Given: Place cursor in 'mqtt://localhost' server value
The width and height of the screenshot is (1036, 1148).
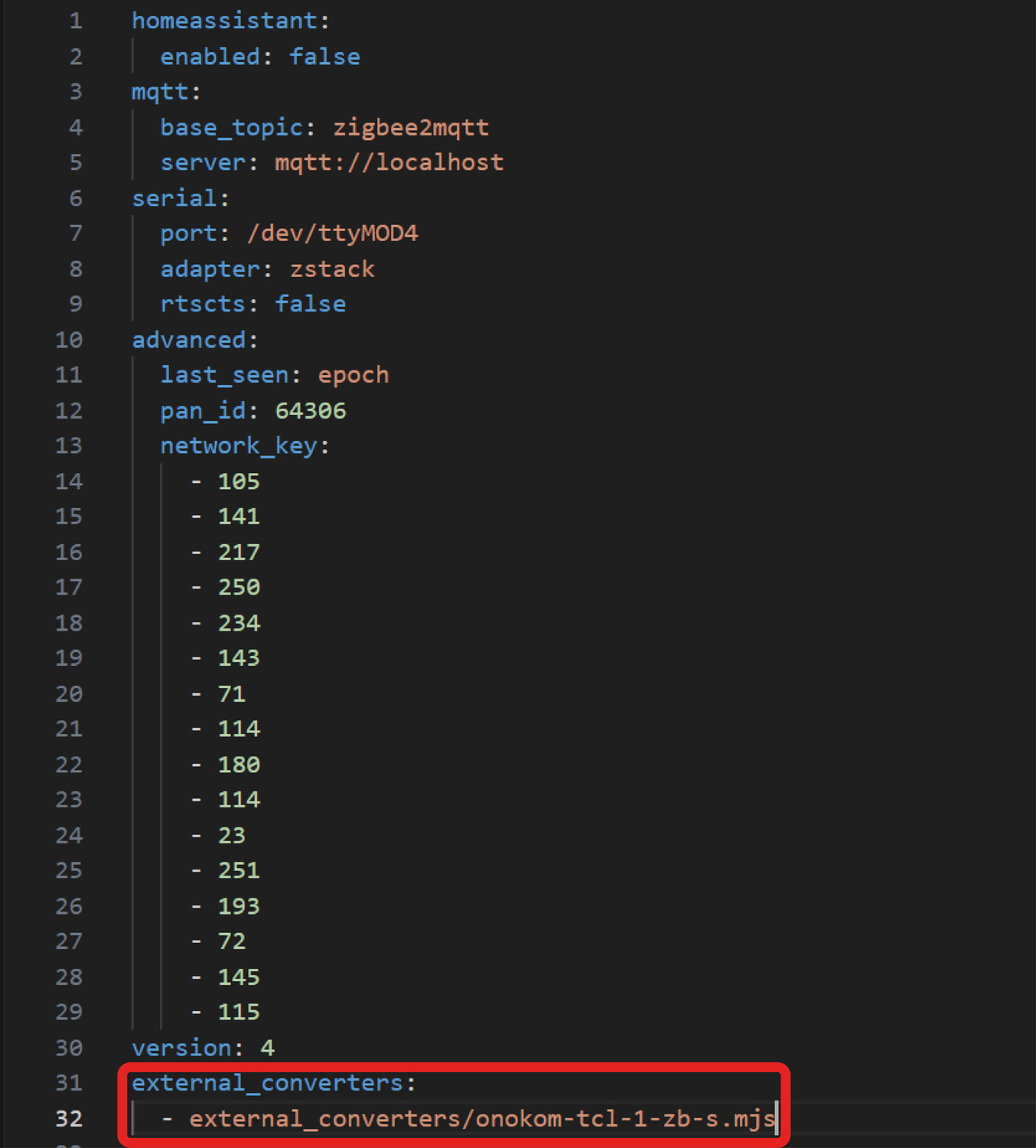Looking at the screenshot, I should click(x=389, y=162).
